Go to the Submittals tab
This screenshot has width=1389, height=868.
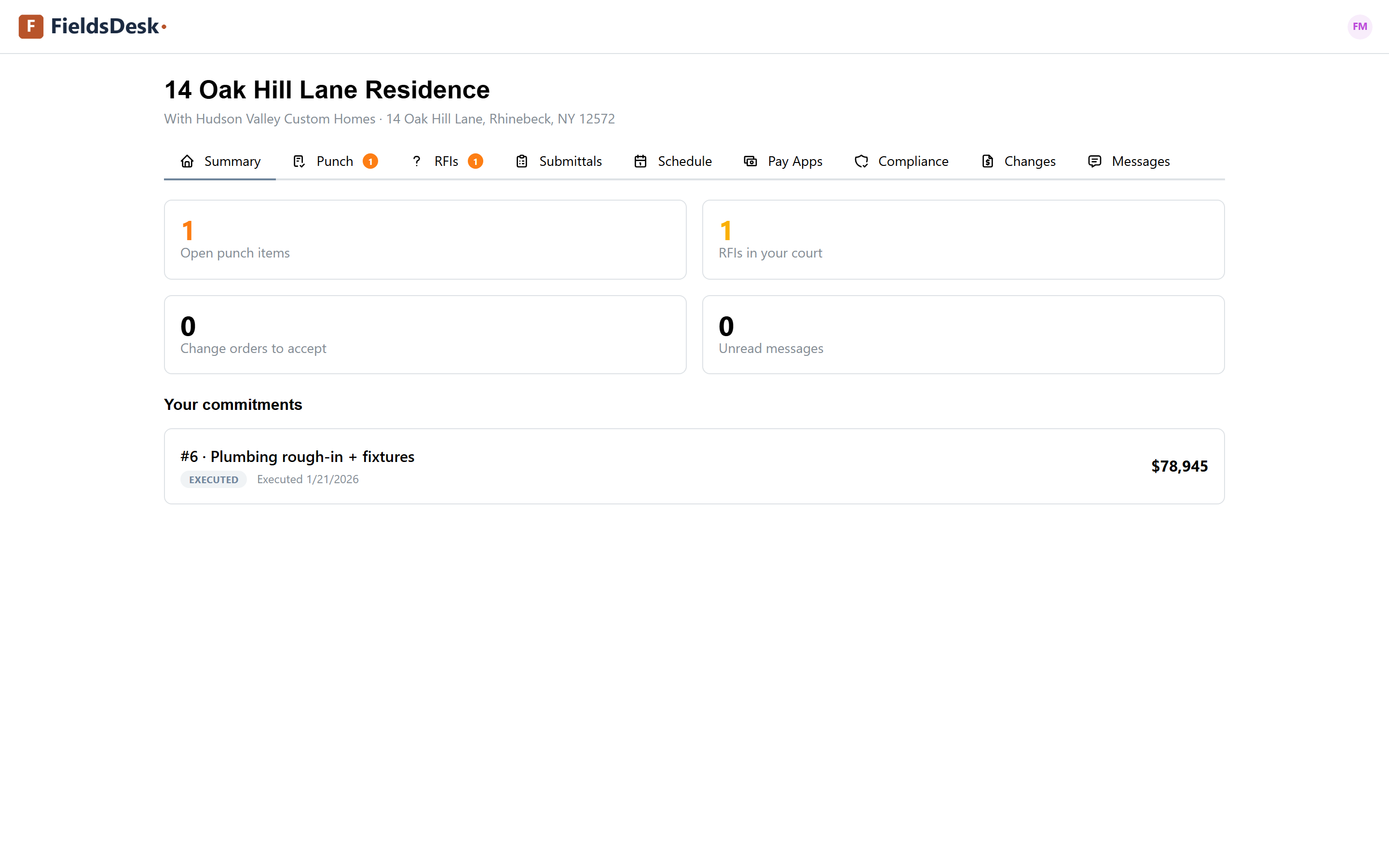558,162
